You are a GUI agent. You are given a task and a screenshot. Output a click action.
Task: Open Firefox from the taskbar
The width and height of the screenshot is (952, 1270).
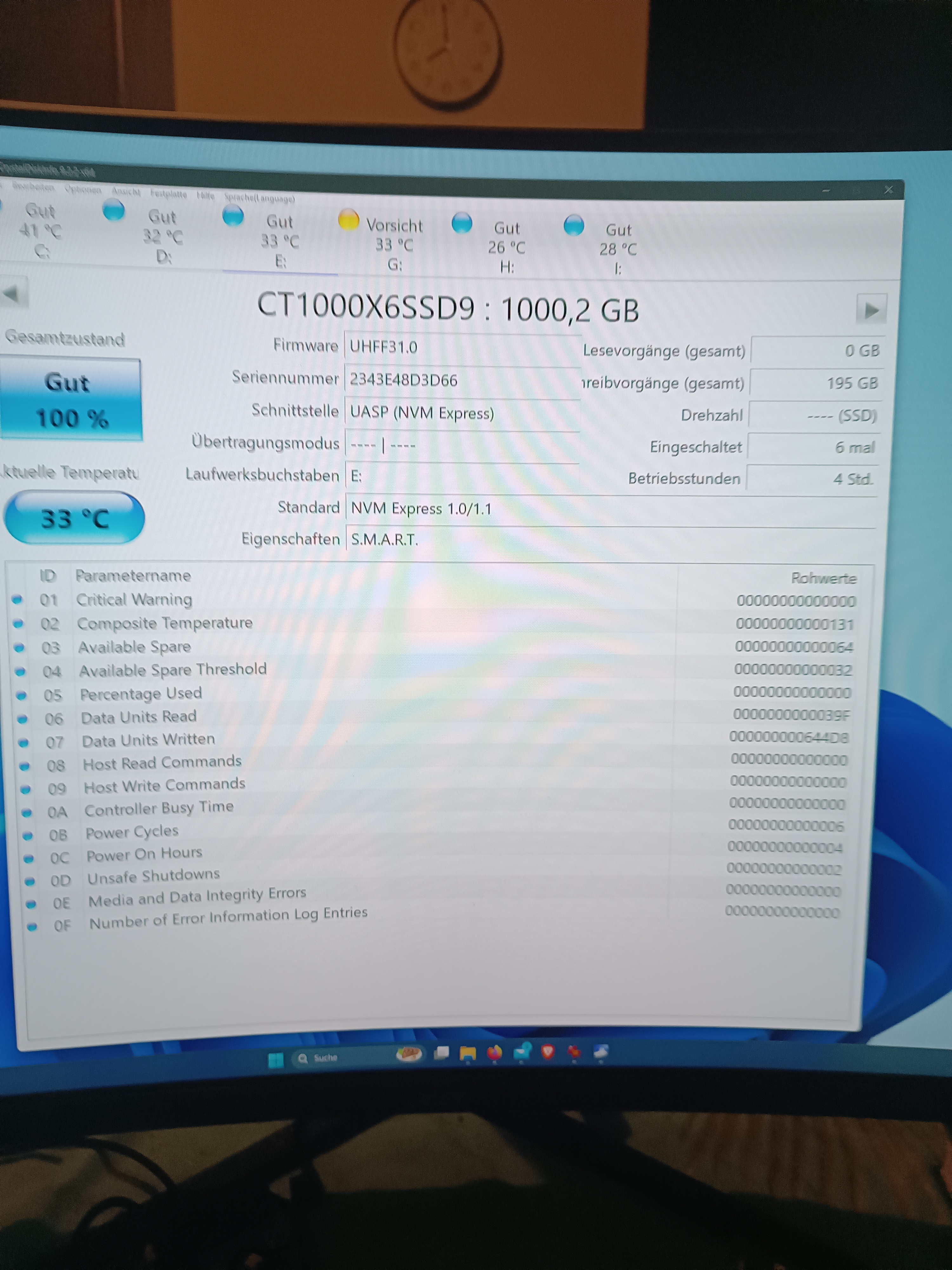[x=494, y=1053]
